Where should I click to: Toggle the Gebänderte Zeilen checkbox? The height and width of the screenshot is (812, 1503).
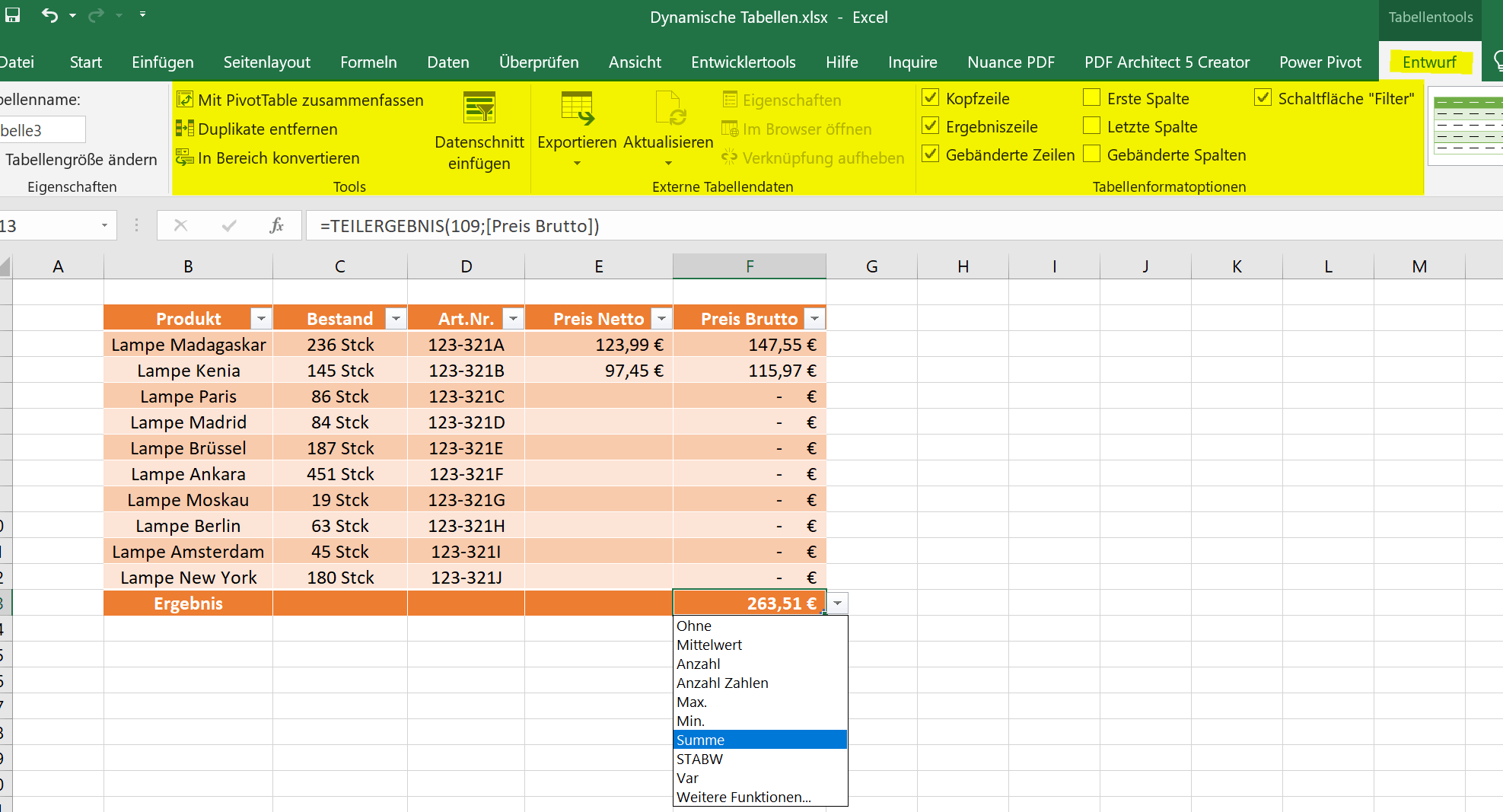click(x=930, y=154)
